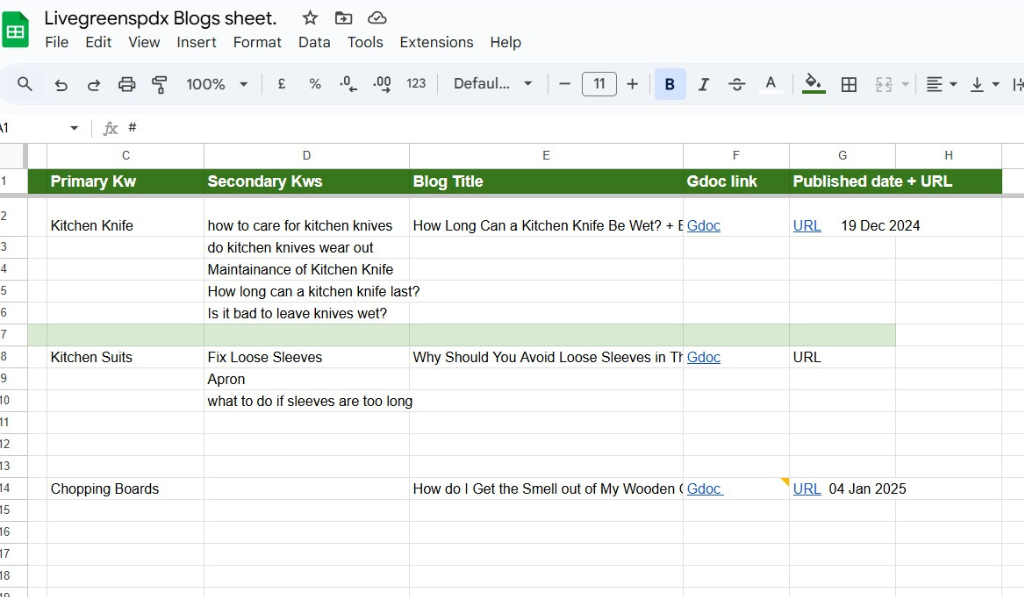The image size is (1024, 597).
Task: Format cell as currency pound
Action: coord(281,84)
